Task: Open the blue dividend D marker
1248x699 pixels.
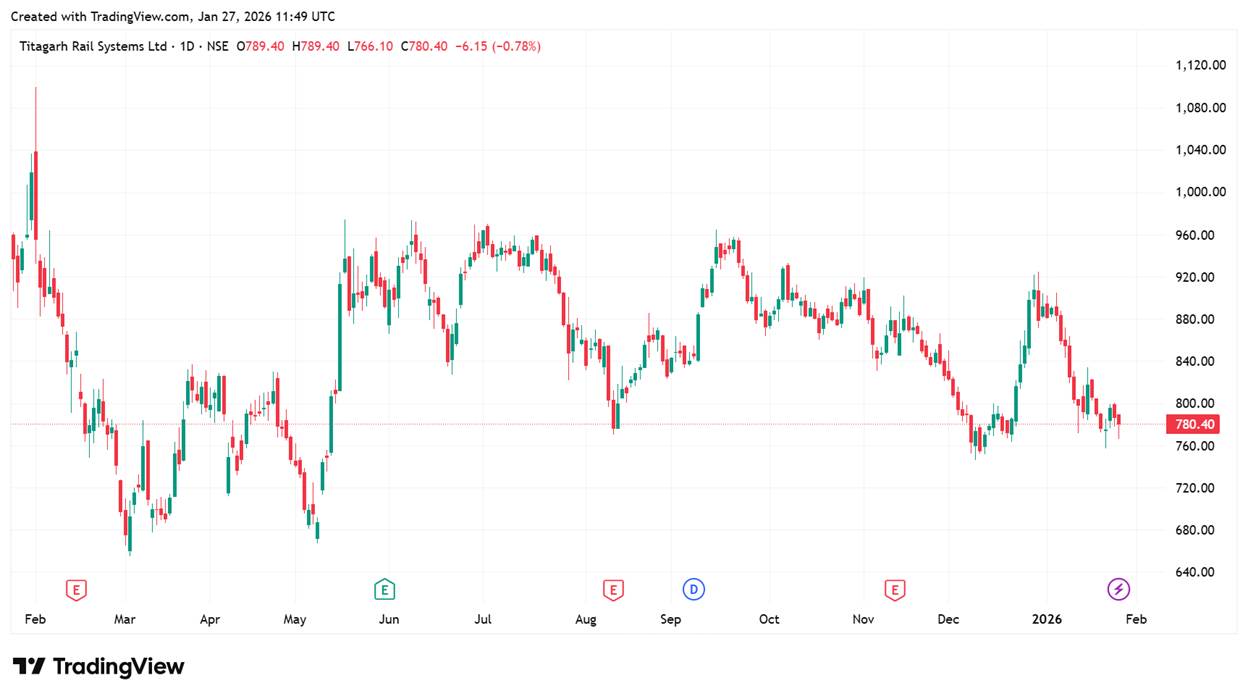Action: click(x=693, y=590)
